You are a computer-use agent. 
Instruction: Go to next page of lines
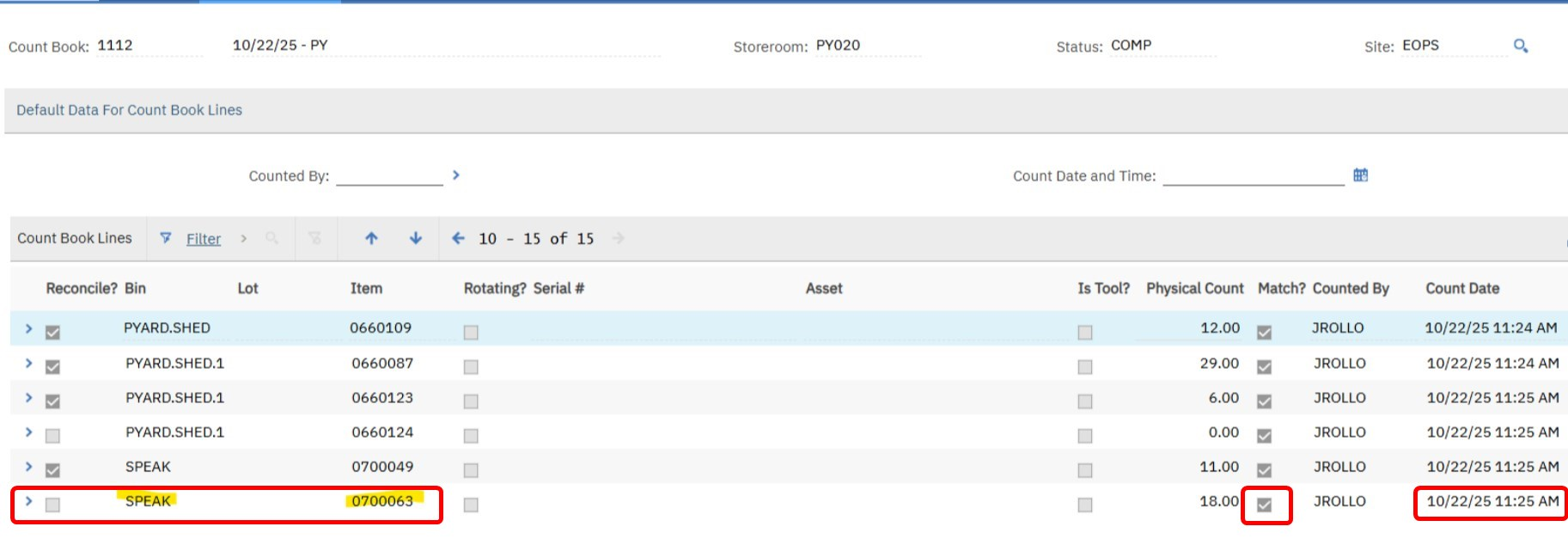click(618, 238)
